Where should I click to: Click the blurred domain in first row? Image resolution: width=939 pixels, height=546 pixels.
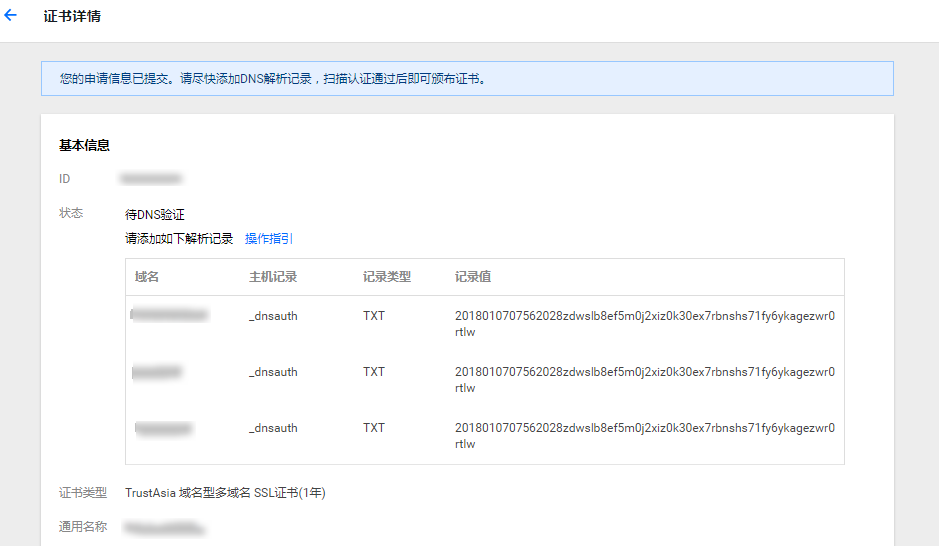pos(170,316)
